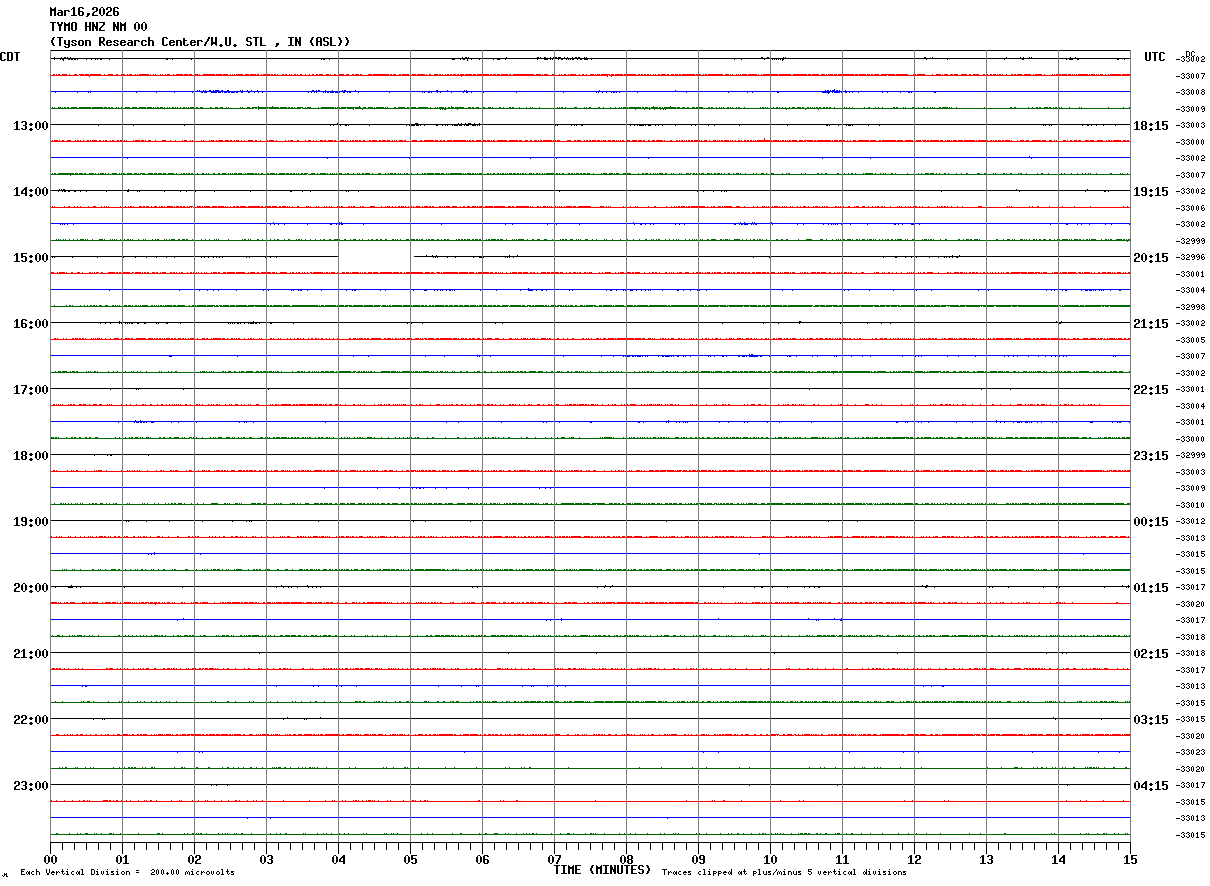The width and height of the screenshot is (1210, 886).
Task: Click the DC offset value -33023
Action: point(1191,752)
